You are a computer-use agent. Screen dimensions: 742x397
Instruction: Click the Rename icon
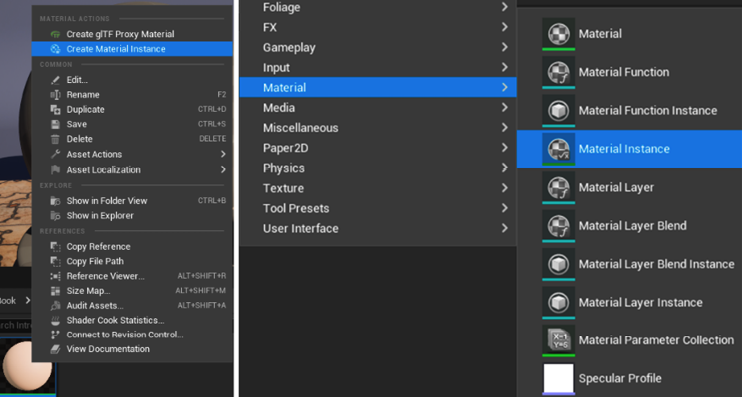(55, 95)
